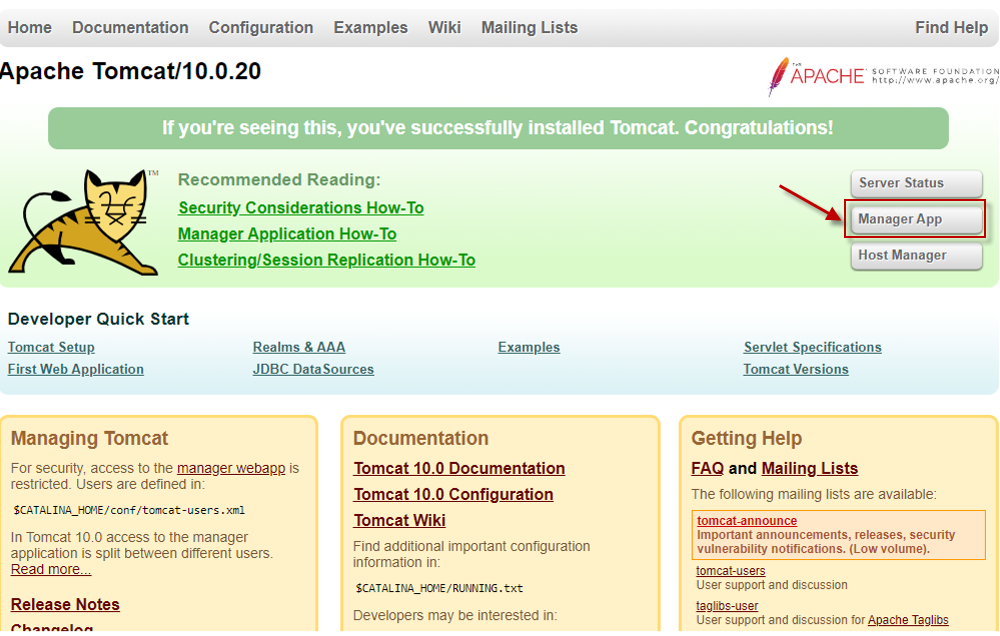Open the Realms & AAA link

[299, 347]
